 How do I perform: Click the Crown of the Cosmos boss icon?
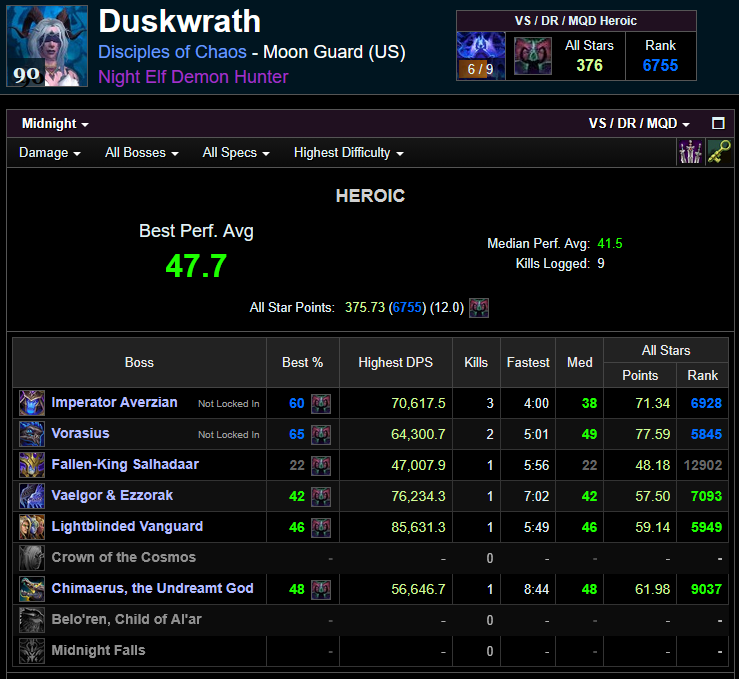32,558
